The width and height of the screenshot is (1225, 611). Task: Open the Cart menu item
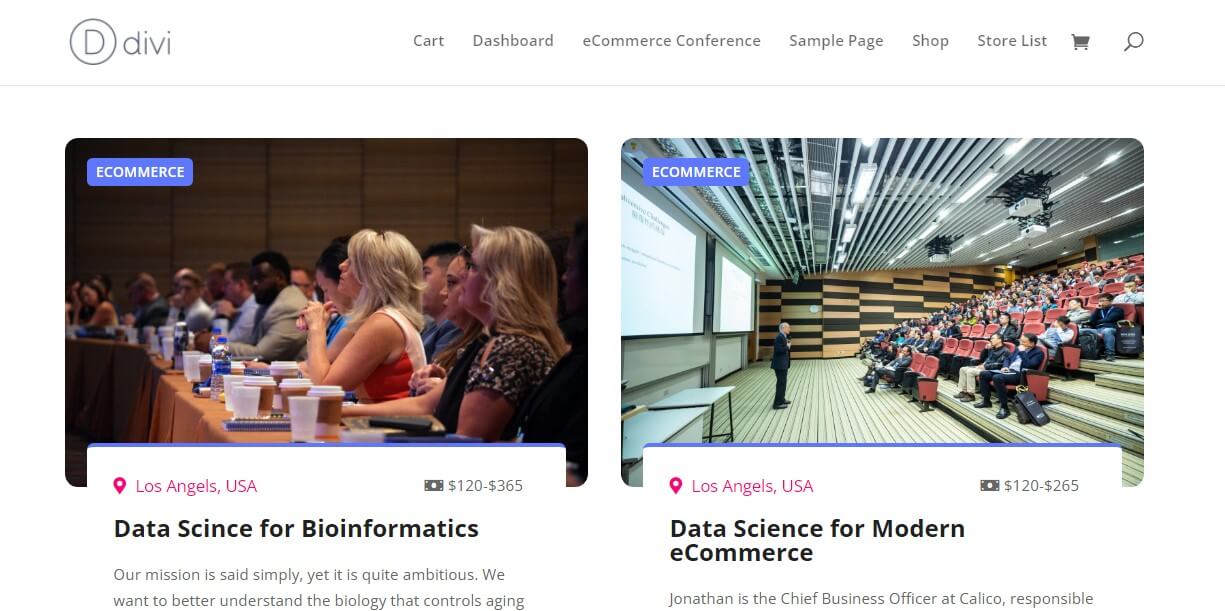tap(428, 41)
